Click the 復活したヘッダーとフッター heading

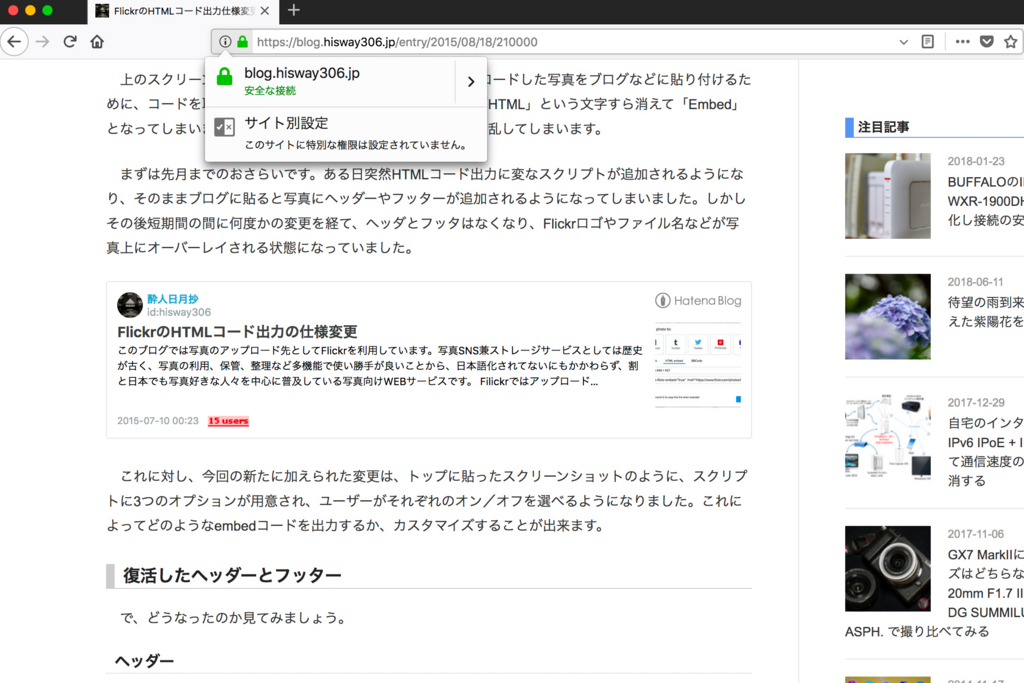[x=232, y=575]
